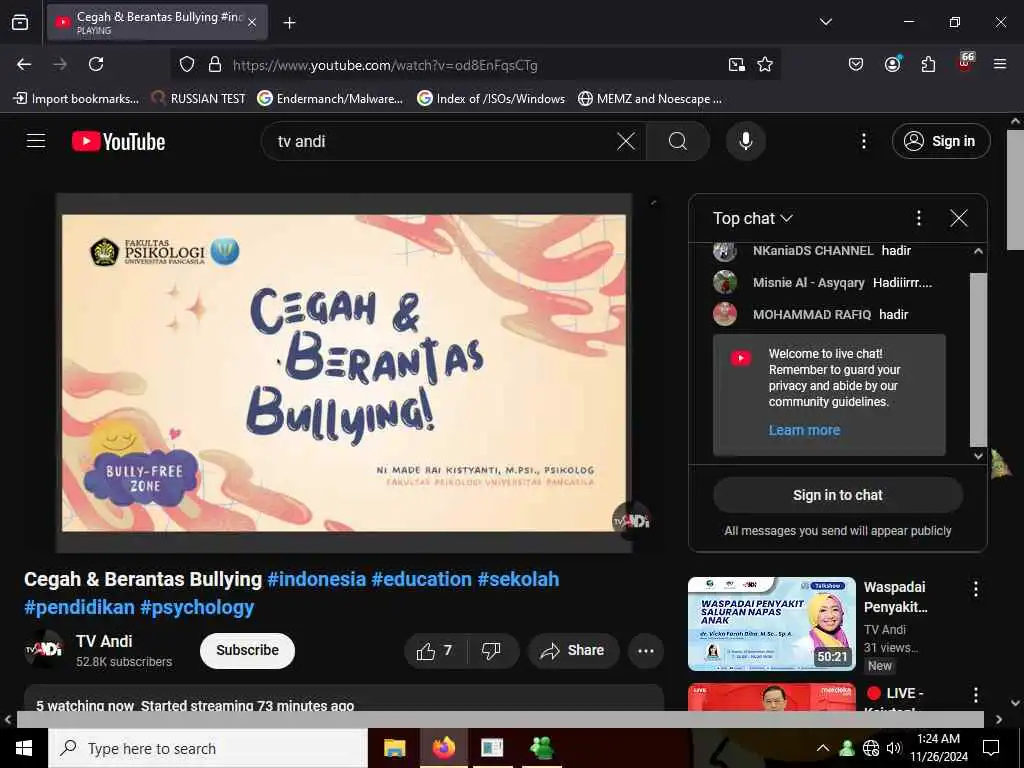Open the Firefox View icon

click(20, 22)
